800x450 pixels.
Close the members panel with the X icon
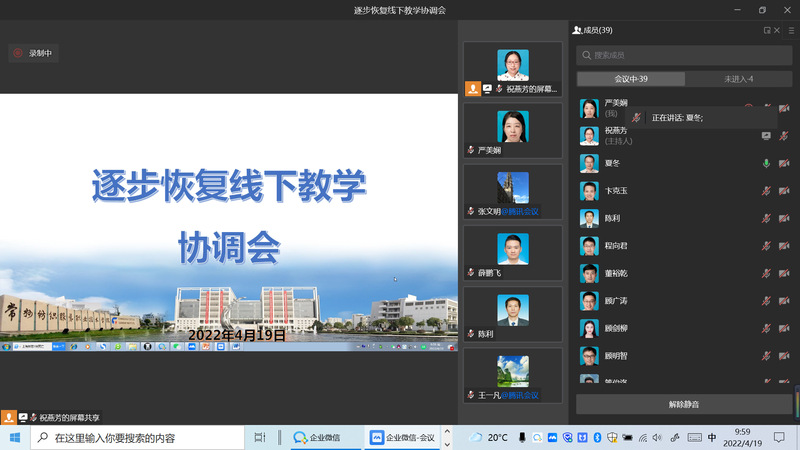(x=779, y=30)
